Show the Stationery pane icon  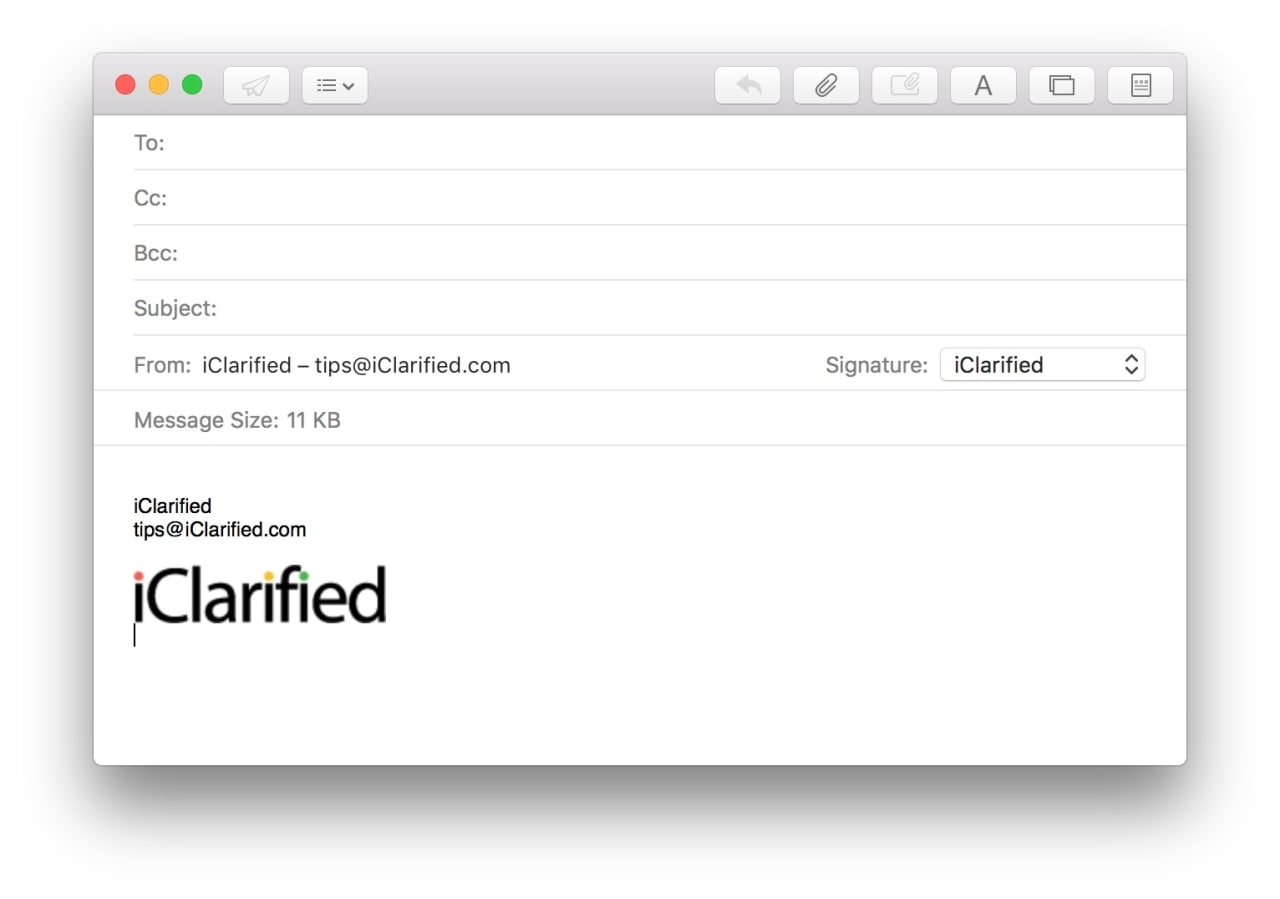tap(1140, 86)
